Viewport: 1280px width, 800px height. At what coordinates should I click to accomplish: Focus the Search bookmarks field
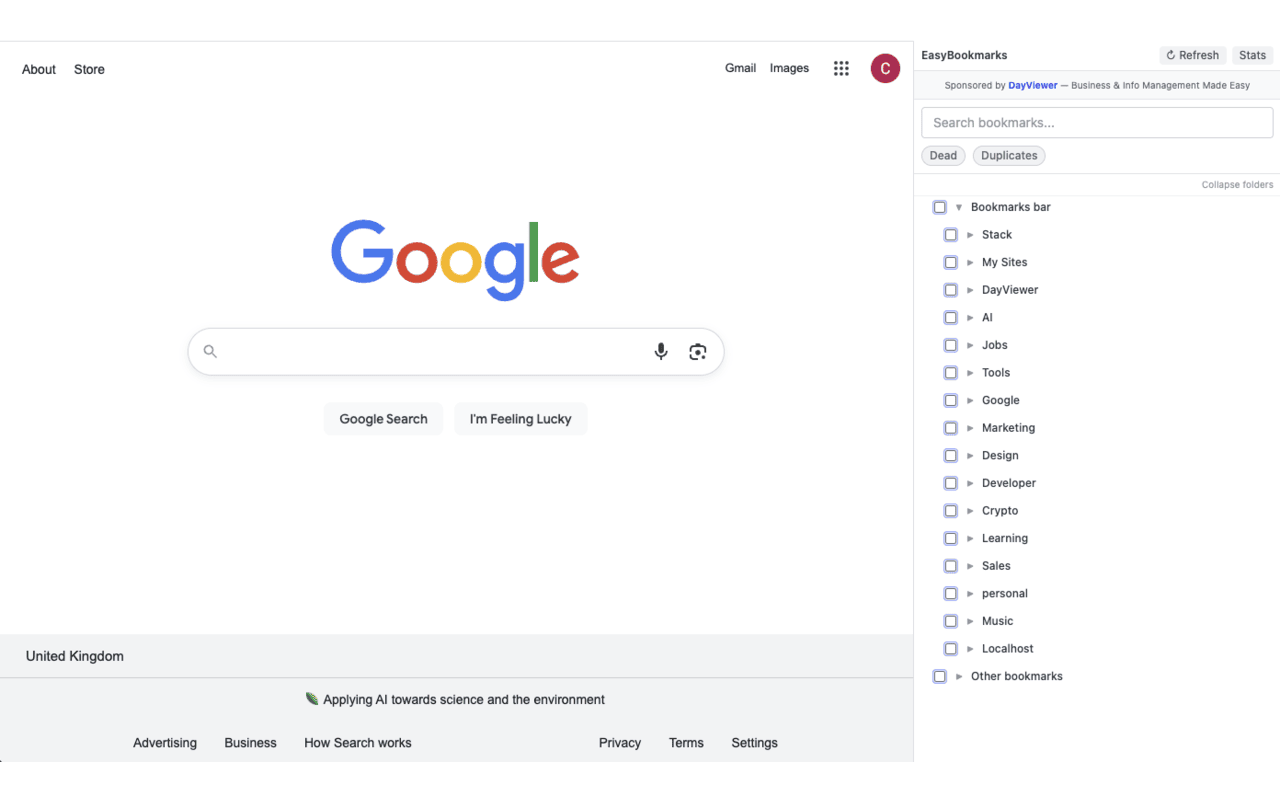1097,123
